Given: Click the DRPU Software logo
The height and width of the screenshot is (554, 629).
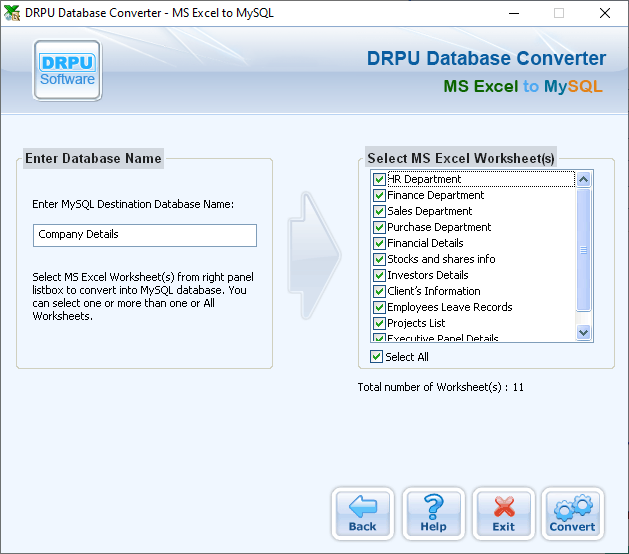Looking at the screenshot, I should point(67,70).
